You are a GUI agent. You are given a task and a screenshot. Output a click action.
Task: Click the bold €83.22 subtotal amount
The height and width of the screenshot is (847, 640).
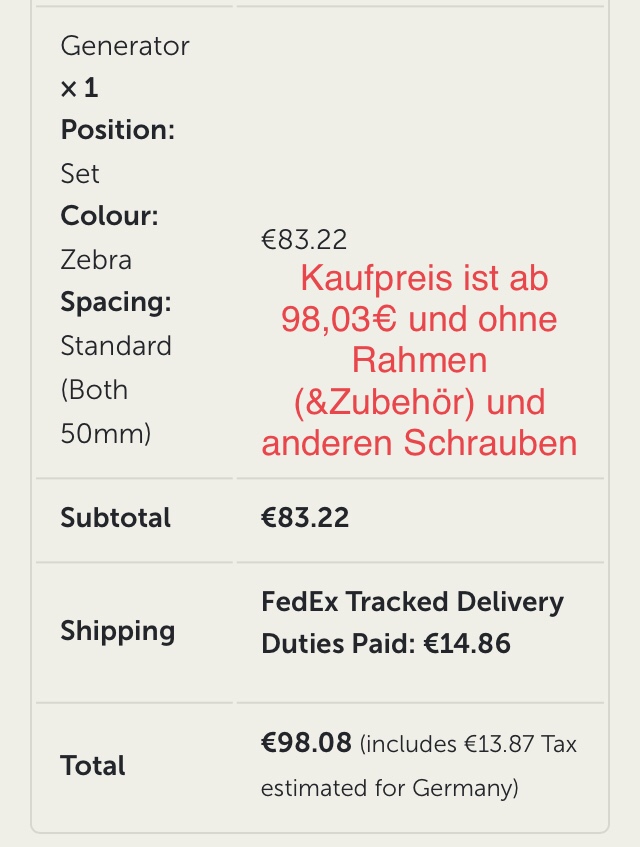point(305,517)
